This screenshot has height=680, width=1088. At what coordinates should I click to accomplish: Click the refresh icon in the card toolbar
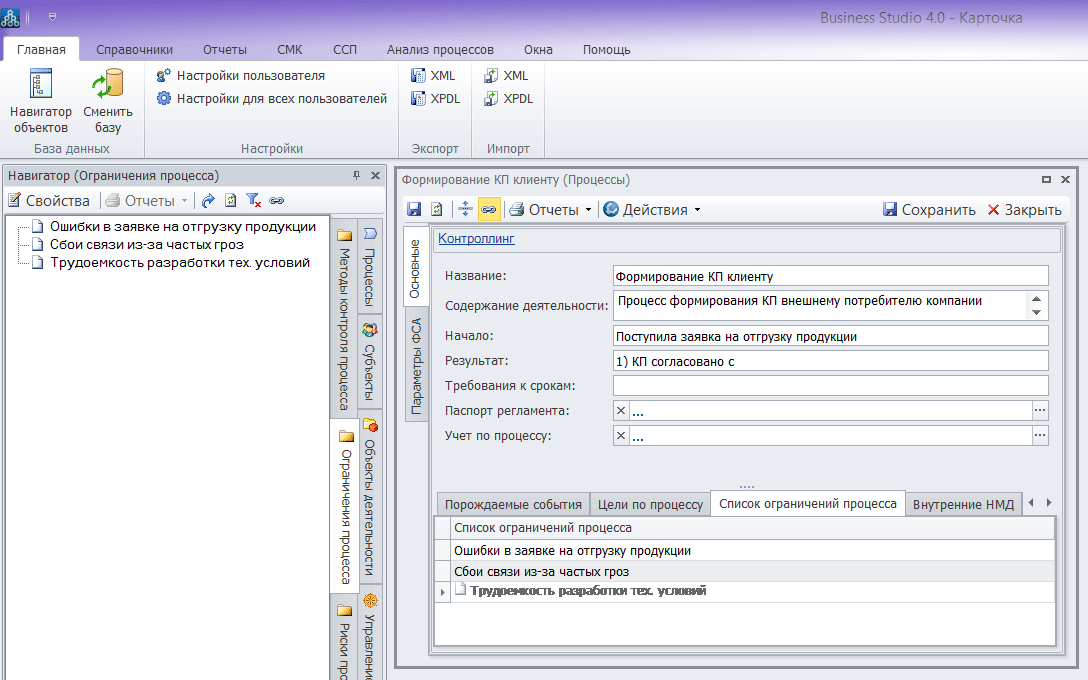(437, 210)
